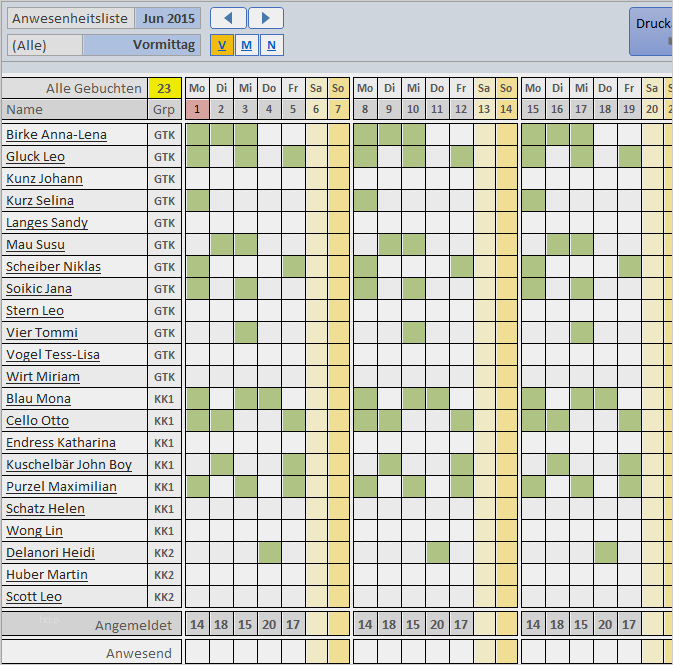Click the yellow 23 booked count box
Screen dimensions: 673x665
coord(164,88)
